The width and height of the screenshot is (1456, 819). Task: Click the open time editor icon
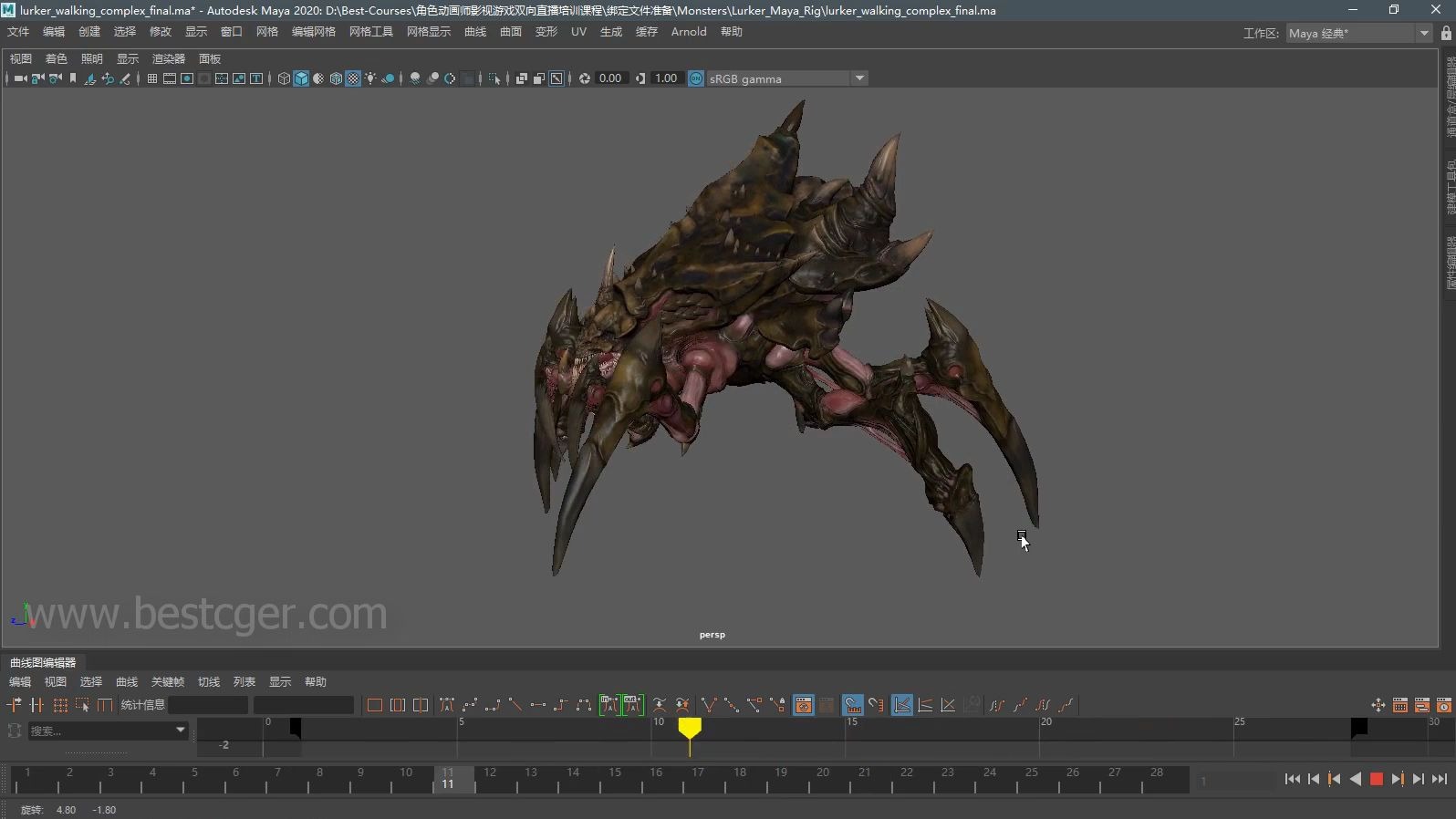(1443, 705)
